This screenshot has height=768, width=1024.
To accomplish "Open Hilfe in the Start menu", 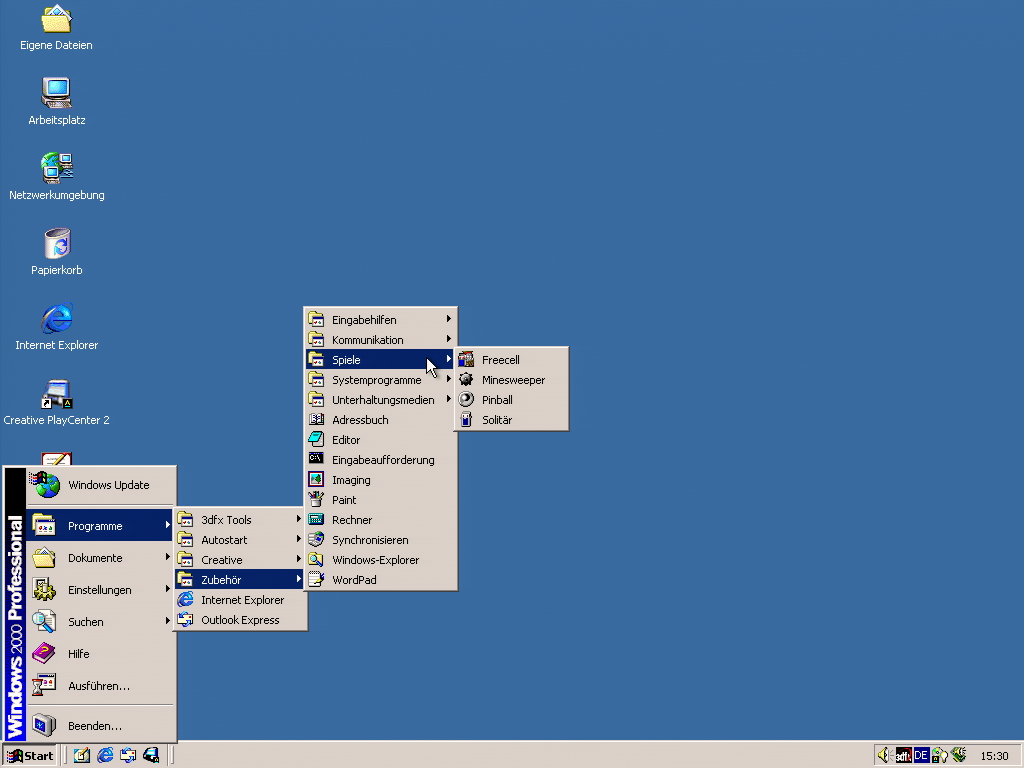I will (101, 654).
